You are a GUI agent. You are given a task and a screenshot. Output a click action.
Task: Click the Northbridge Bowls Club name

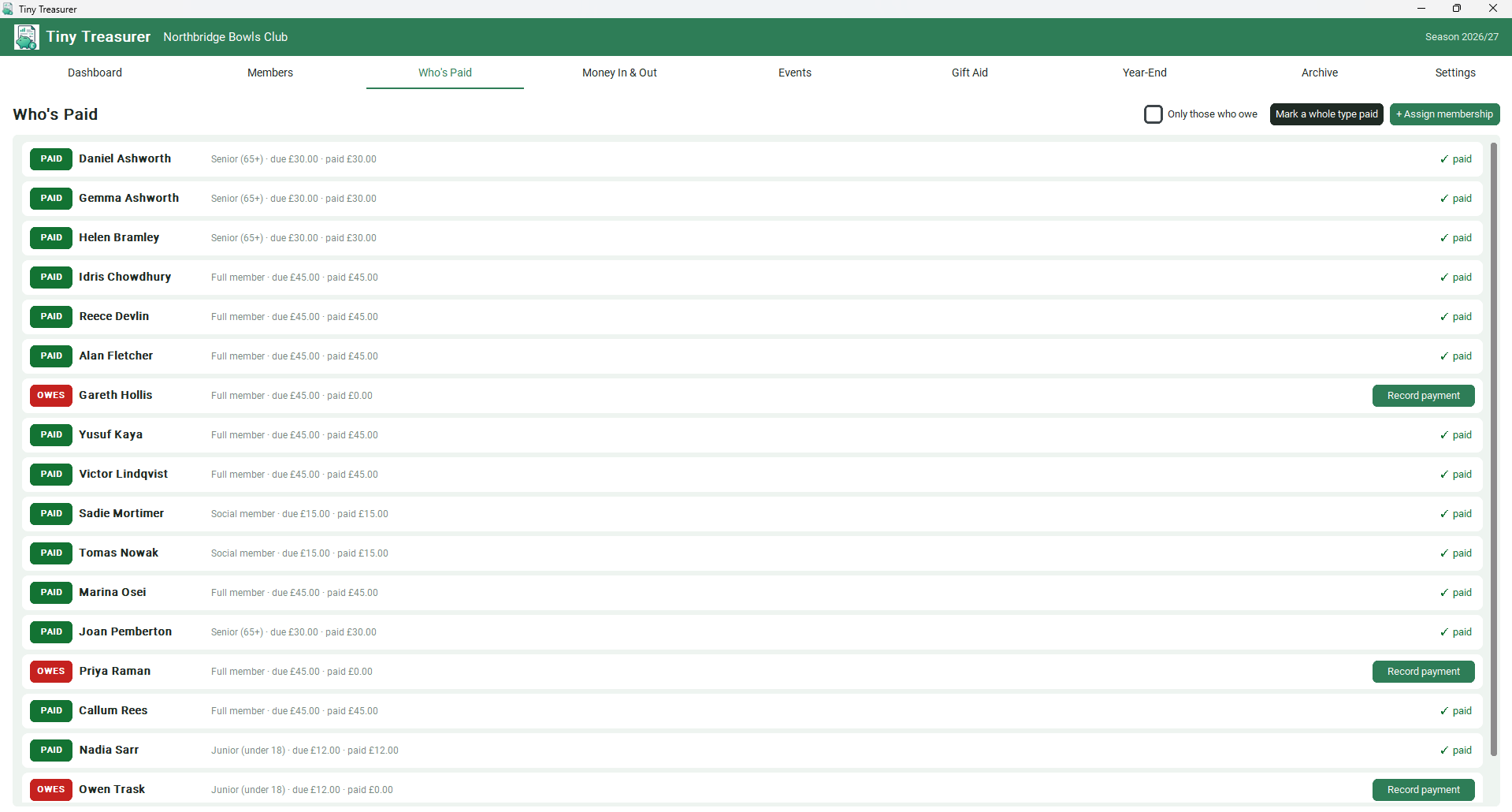(225, 37)
